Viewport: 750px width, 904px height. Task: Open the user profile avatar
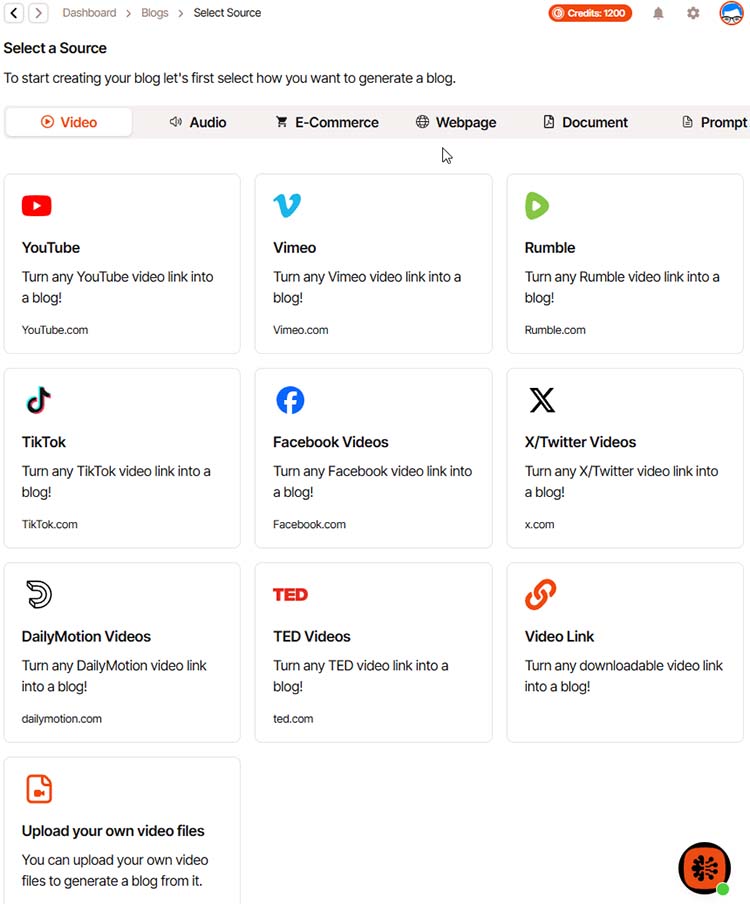click(x=731, y=13)
